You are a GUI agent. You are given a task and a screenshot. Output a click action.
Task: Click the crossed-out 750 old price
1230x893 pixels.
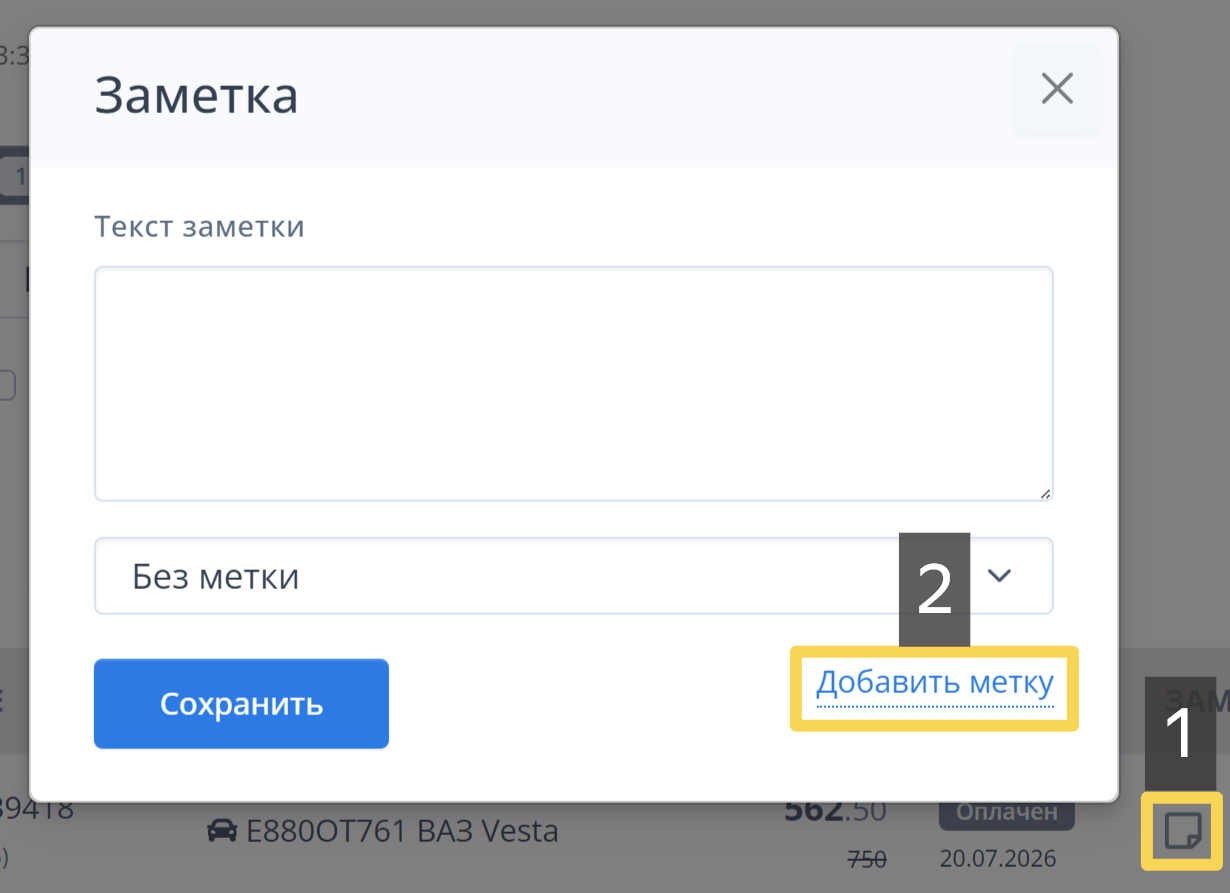[x=867, y=858]
